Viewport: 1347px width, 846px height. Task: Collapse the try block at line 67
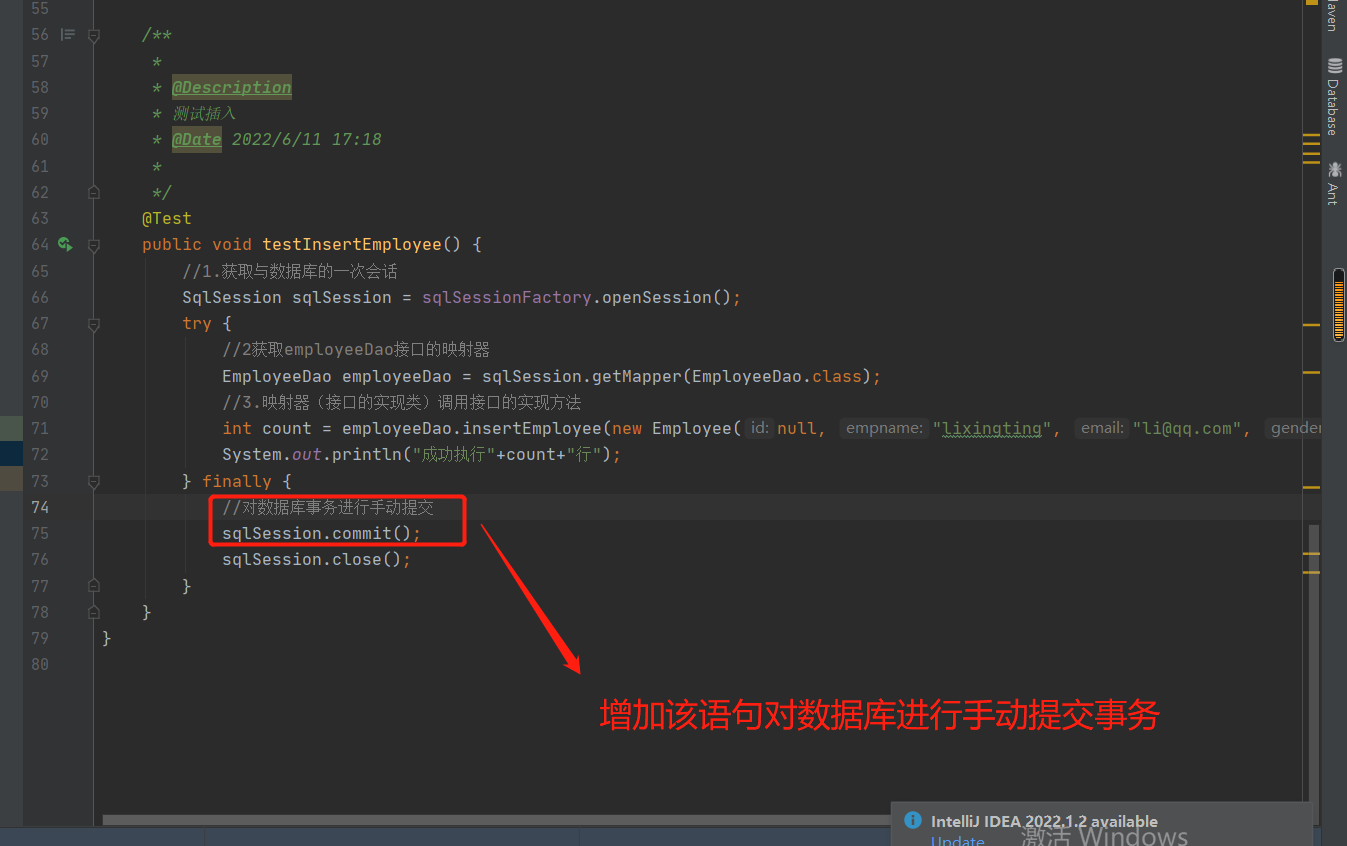tap(93, 323)
